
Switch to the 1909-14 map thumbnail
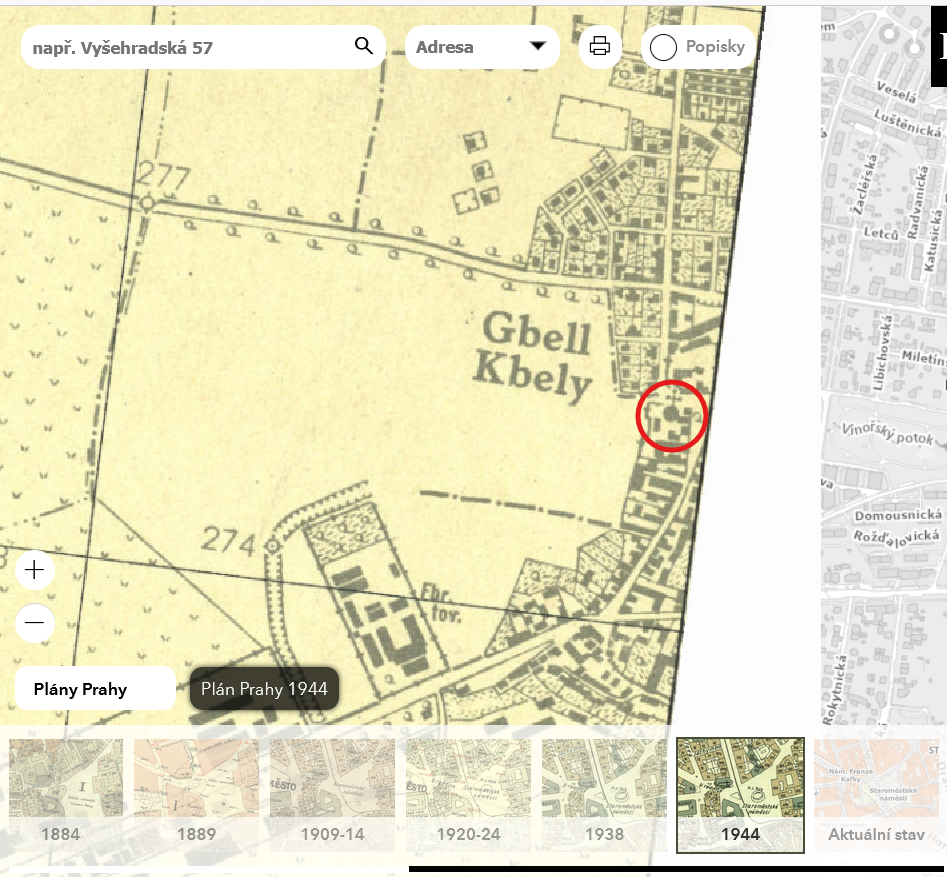[331, 795]
